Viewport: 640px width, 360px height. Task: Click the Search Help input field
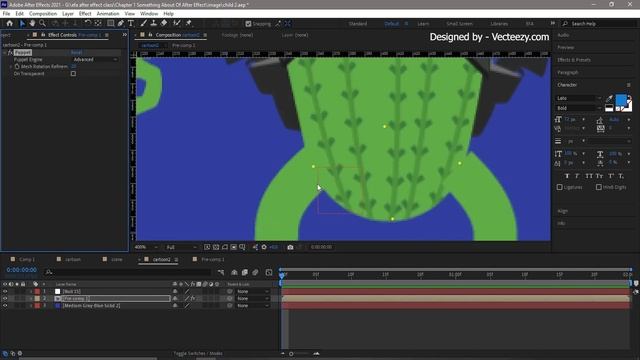[599, 24]
